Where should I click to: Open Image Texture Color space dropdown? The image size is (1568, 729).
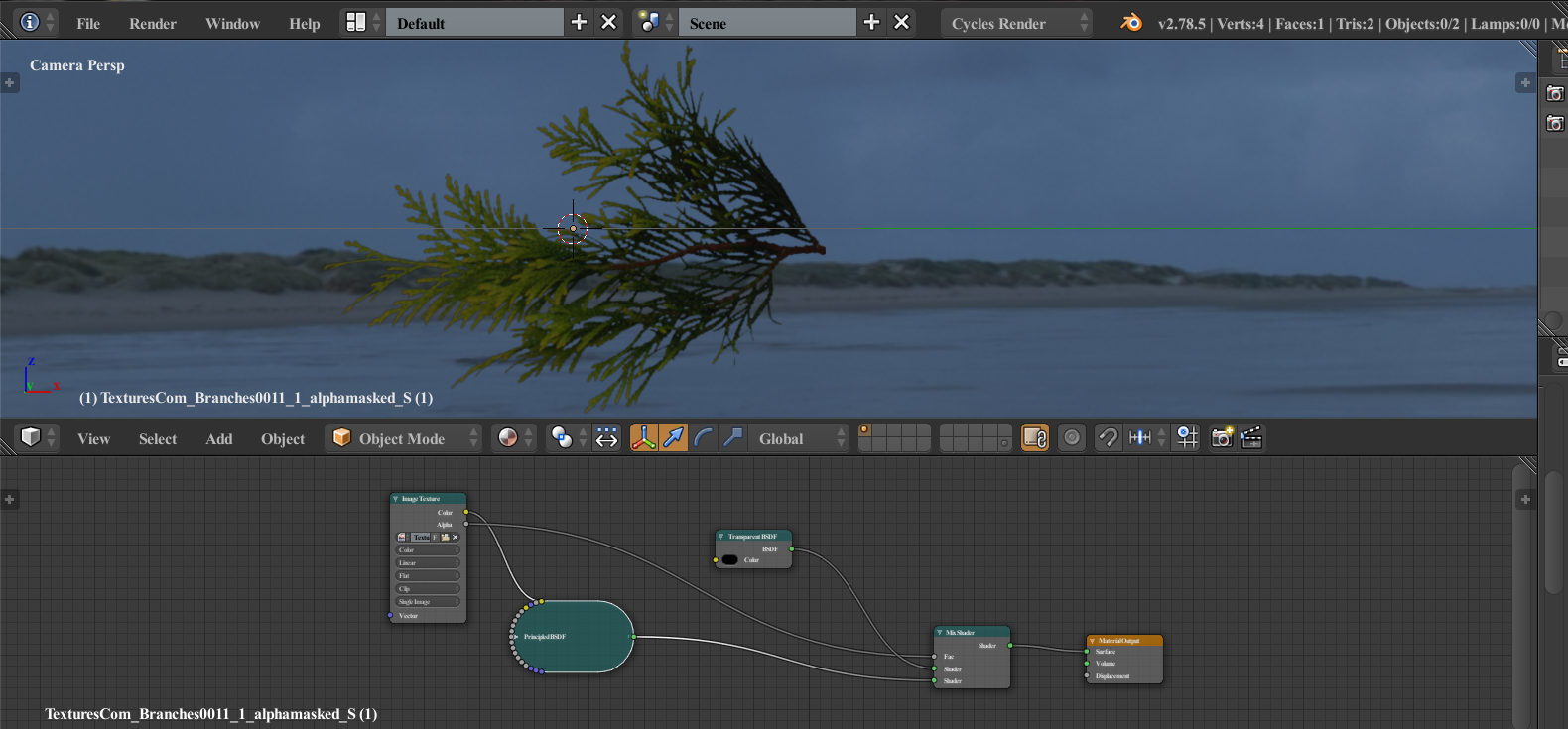[x=428, y=550]
